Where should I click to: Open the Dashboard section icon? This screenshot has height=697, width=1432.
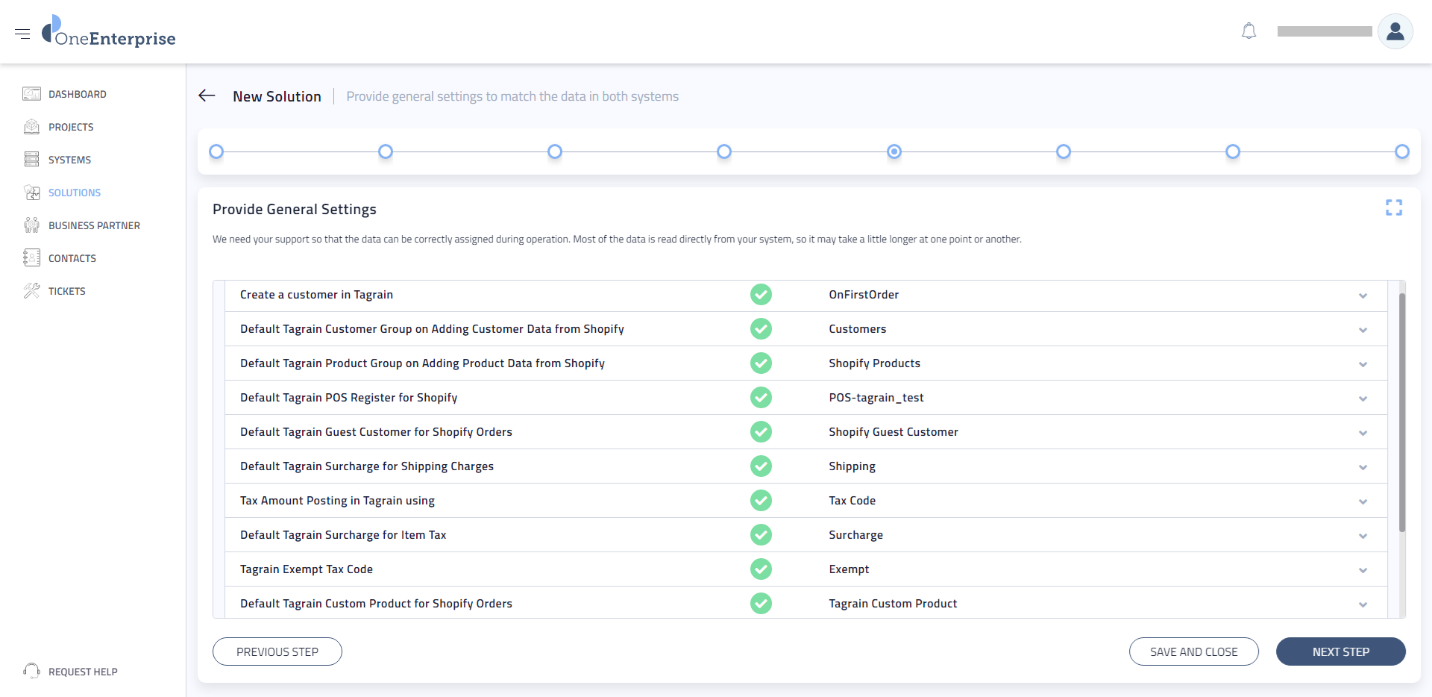pos(30,93)
